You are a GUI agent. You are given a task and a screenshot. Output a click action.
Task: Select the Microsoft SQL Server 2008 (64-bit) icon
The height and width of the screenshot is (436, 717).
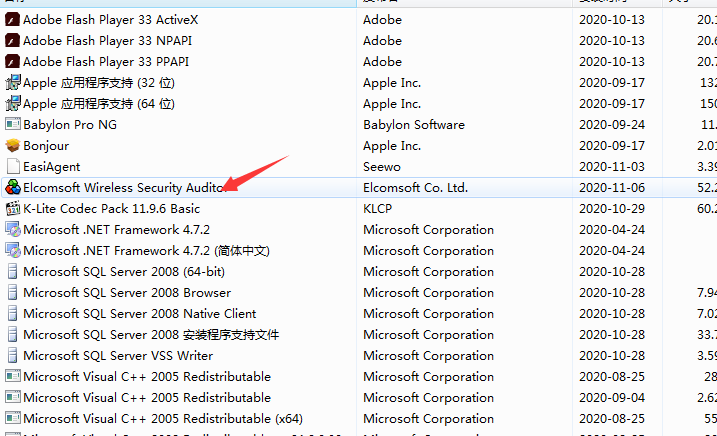(x=13, y=272)
